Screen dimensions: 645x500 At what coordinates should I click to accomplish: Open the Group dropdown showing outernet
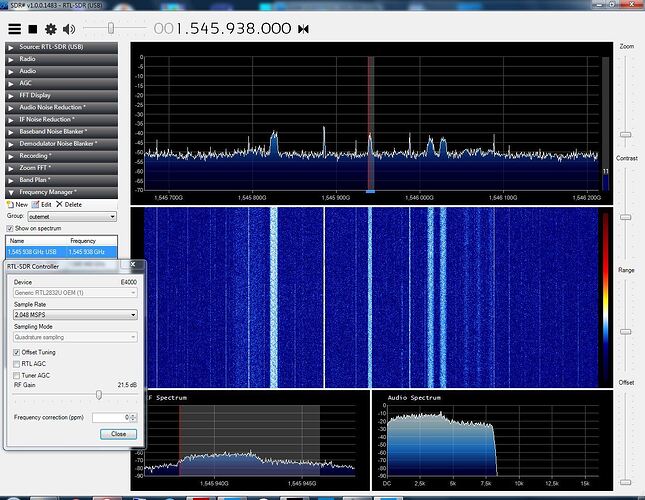coord(72,217)
